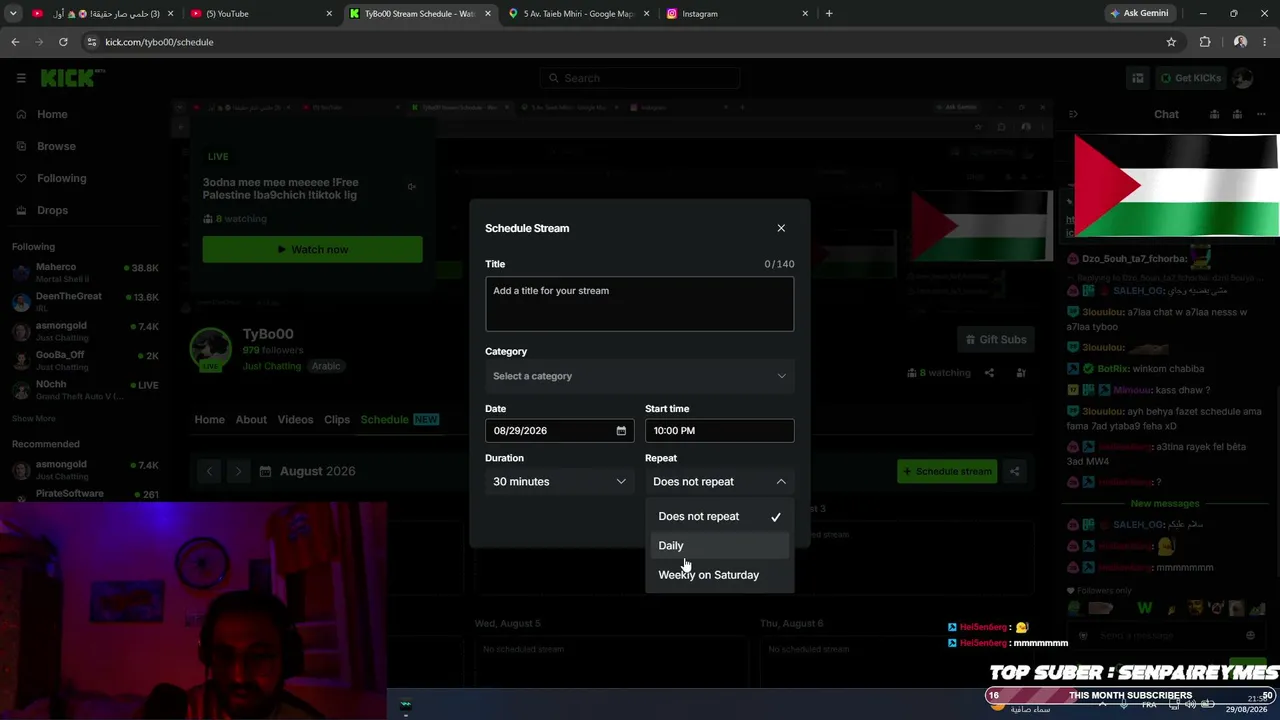Close the (5) YouTube browser tab
Screen dimensions: 1280x720
click(x=329, y=14)
